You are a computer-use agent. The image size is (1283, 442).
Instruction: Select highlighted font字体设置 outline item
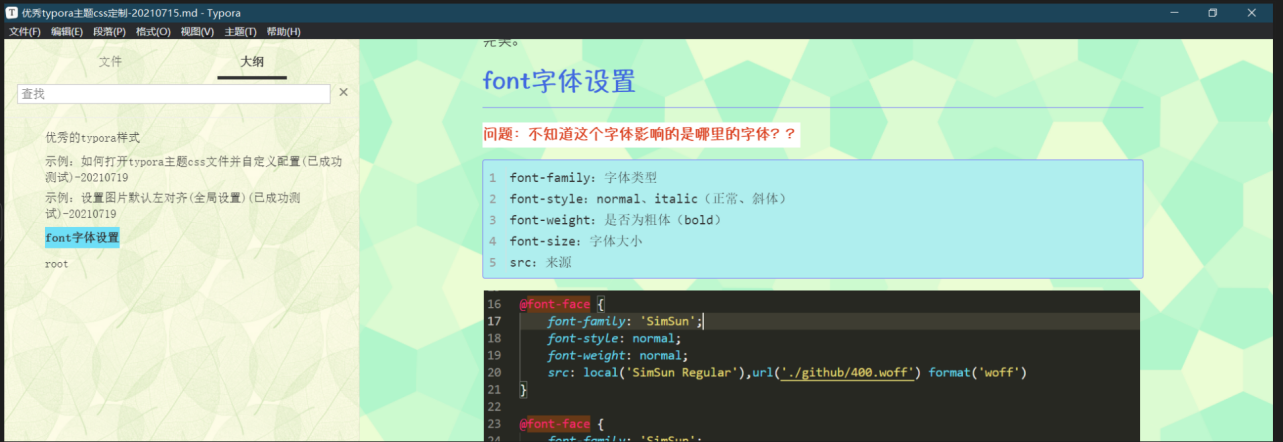pos(82,238)
